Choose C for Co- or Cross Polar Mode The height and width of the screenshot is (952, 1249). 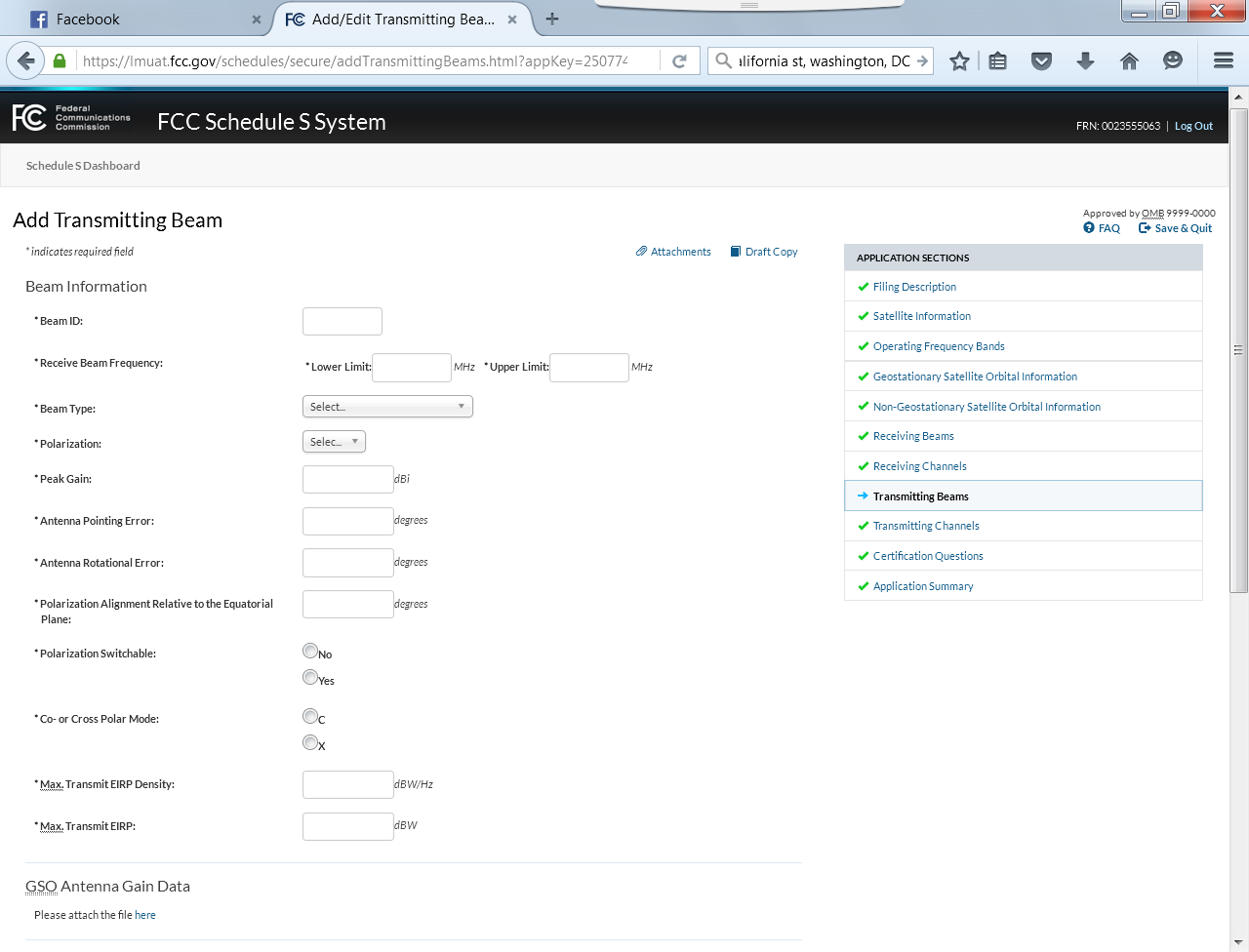(x=310, y=716)
